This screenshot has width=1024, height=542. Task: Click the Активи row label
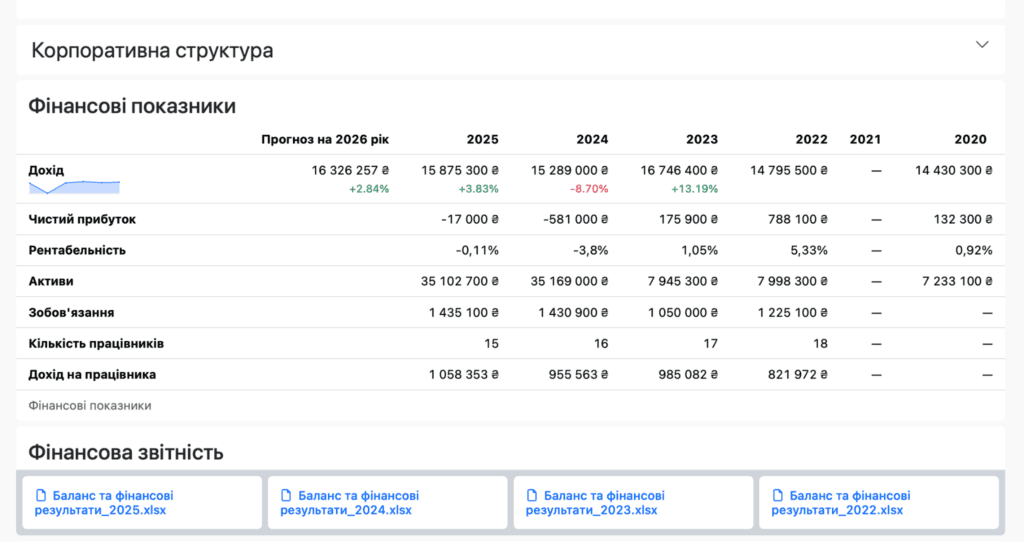pos(51,282)
